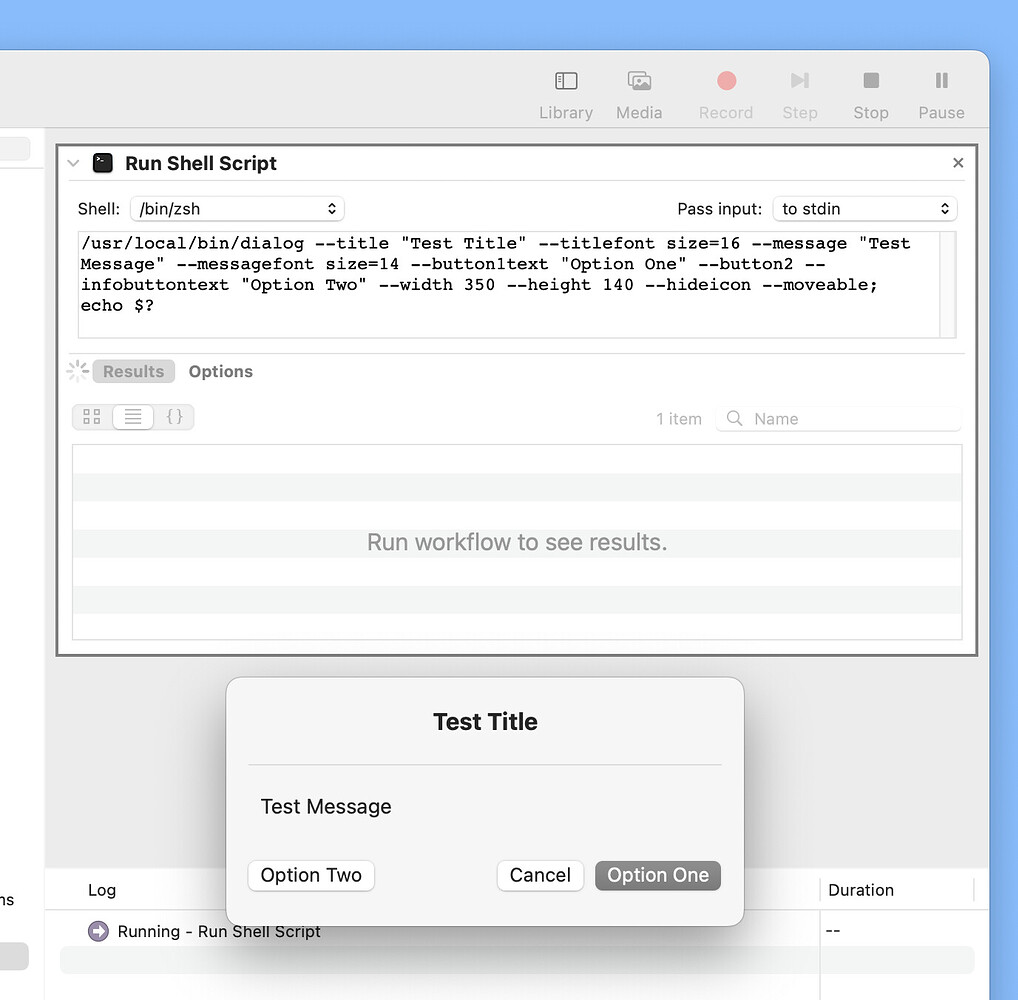Open the Shell dropdown showing /bin/zsh
The height and width of the screenshot is (1000, 1018).
pos(237,209)
